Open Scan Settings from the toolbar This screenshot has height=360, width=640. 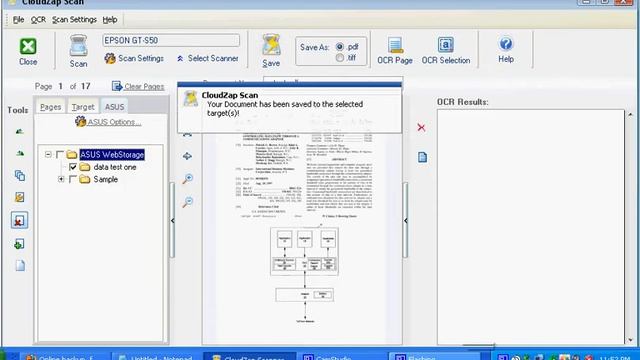coord(134,58)
